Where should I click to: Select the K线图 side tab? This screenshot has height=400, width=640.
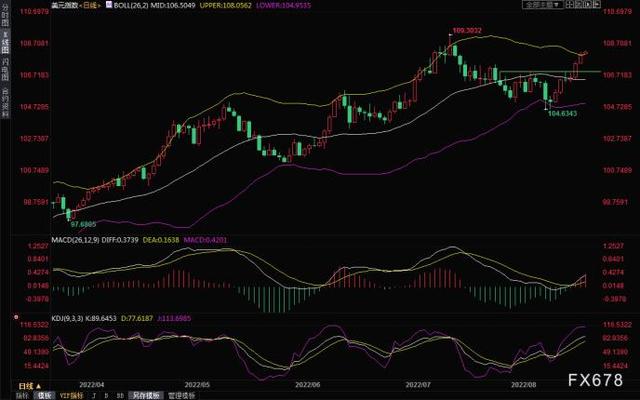pos(5,43)
